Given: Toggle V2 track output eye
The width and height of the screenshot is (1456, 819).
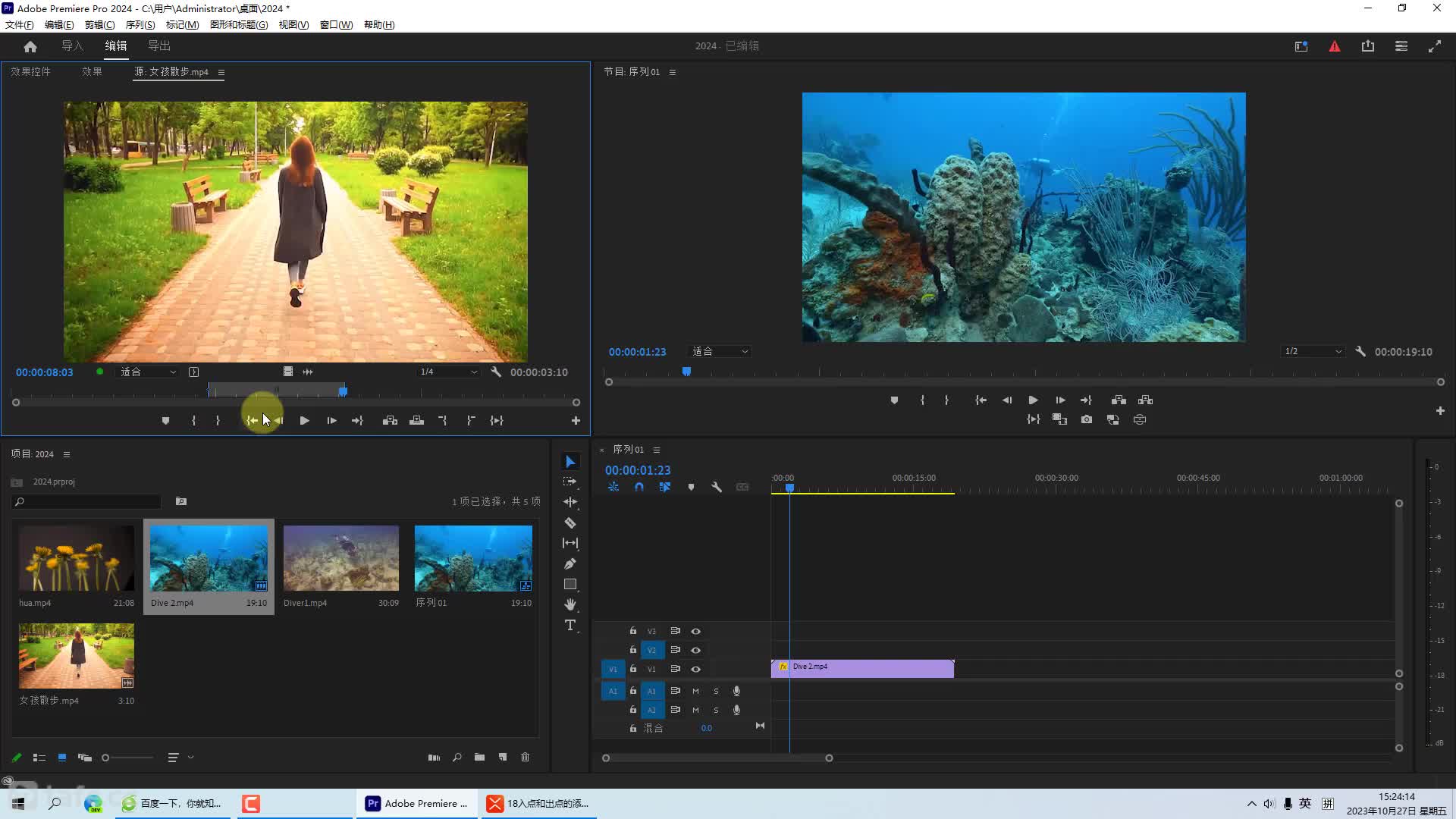Looking at the screenshot, I should (x=695, y=650).
